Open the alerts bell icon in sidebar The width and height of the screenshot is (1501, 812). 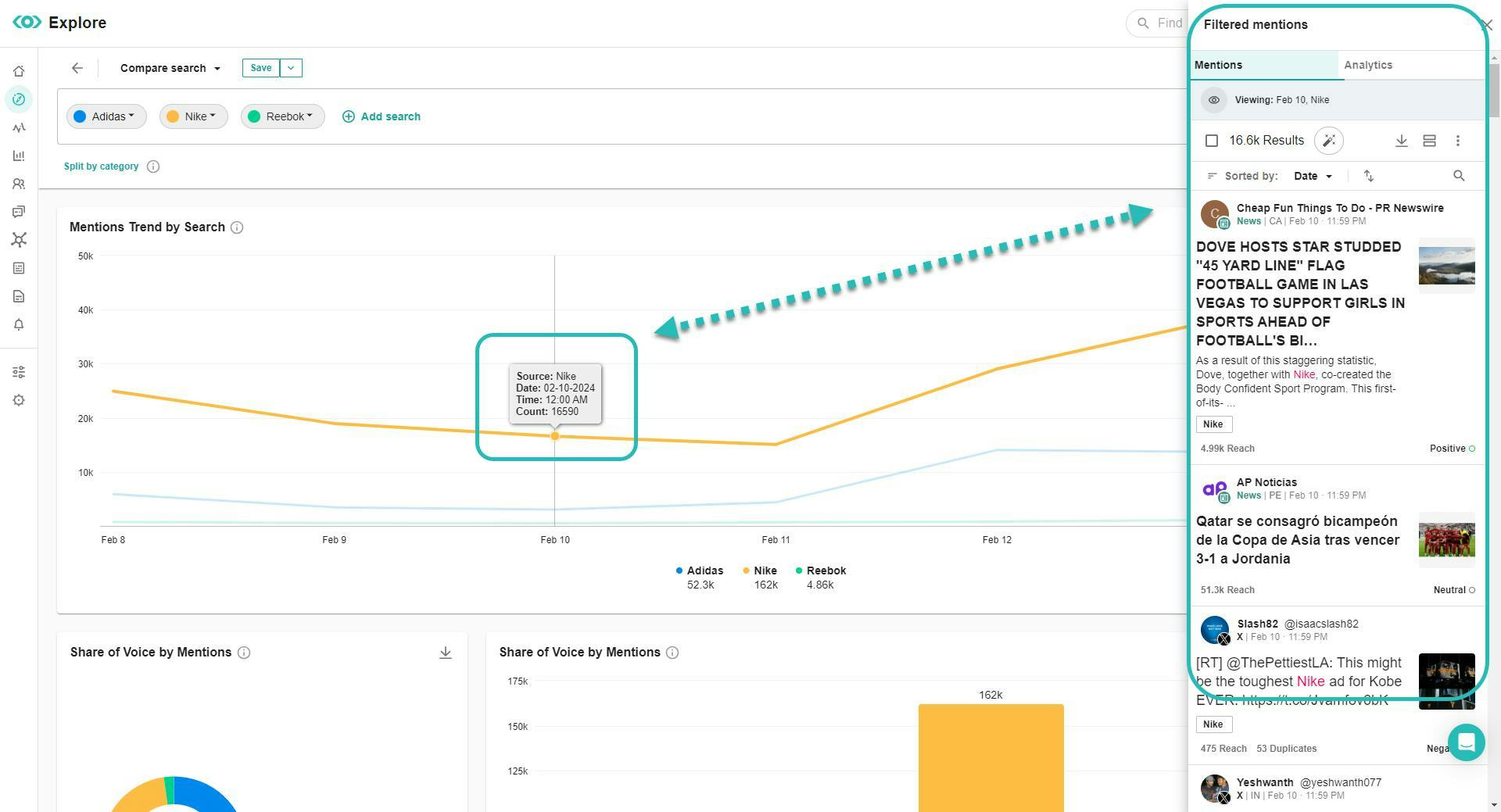[19, 324]
